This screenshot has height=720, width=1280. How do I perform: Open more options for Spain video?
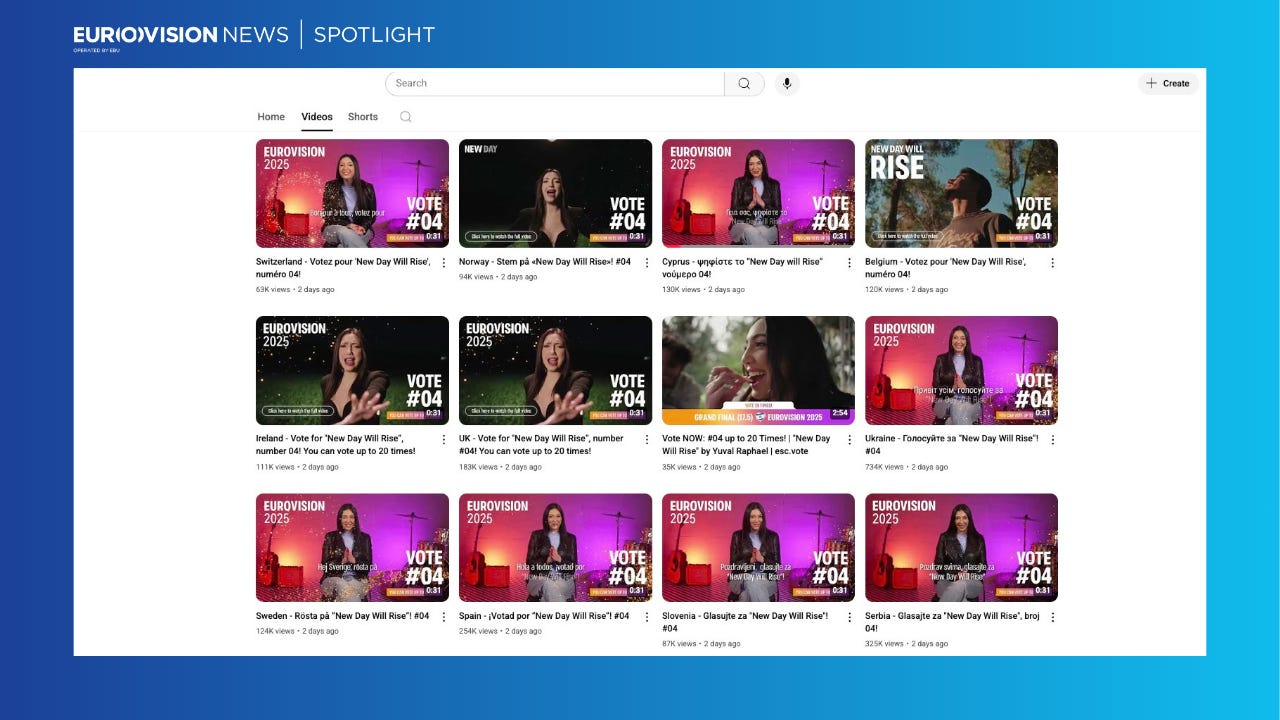point(647,617)
